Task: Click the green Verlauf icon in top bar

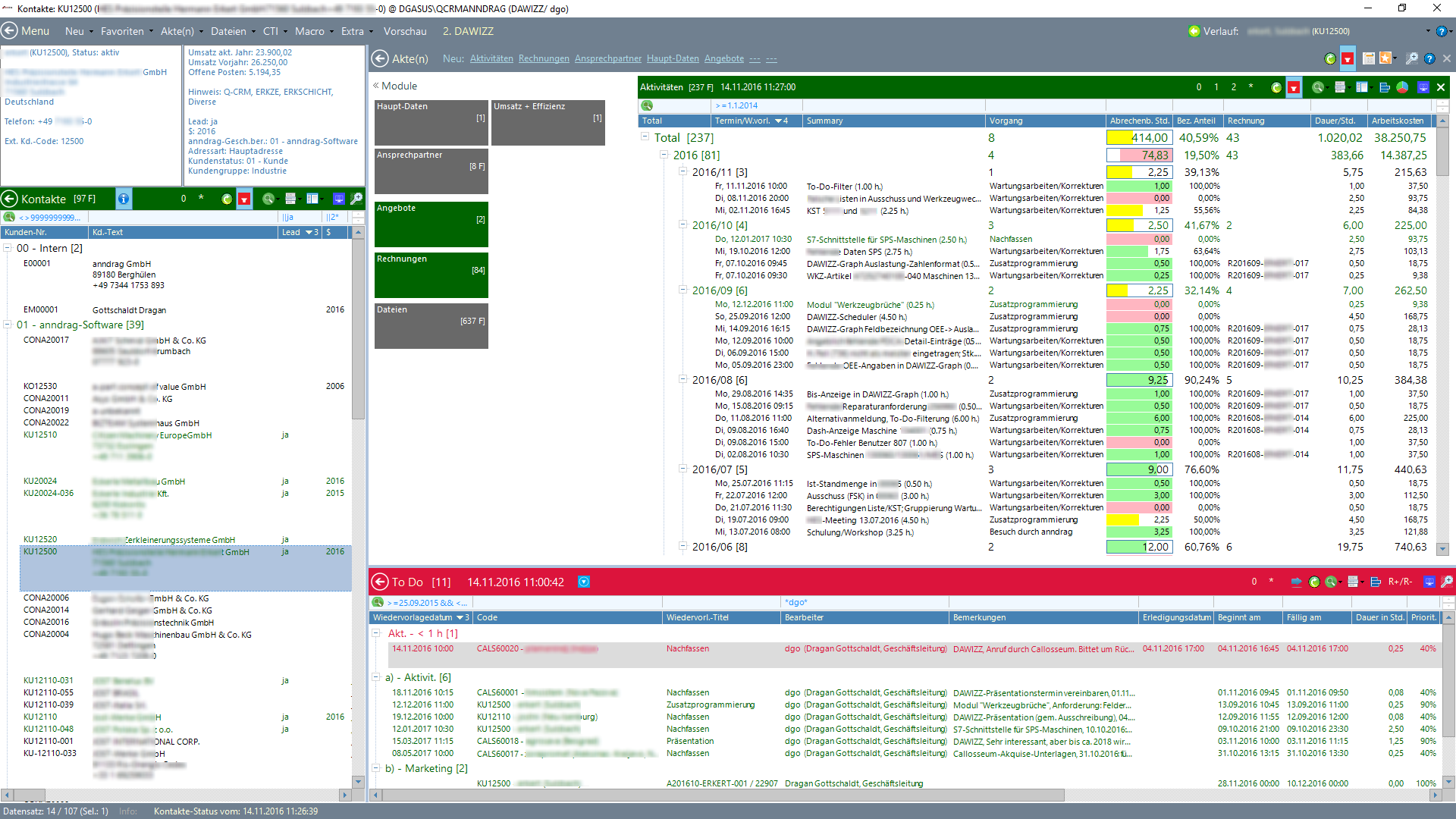Action: tap(1194, 31)
